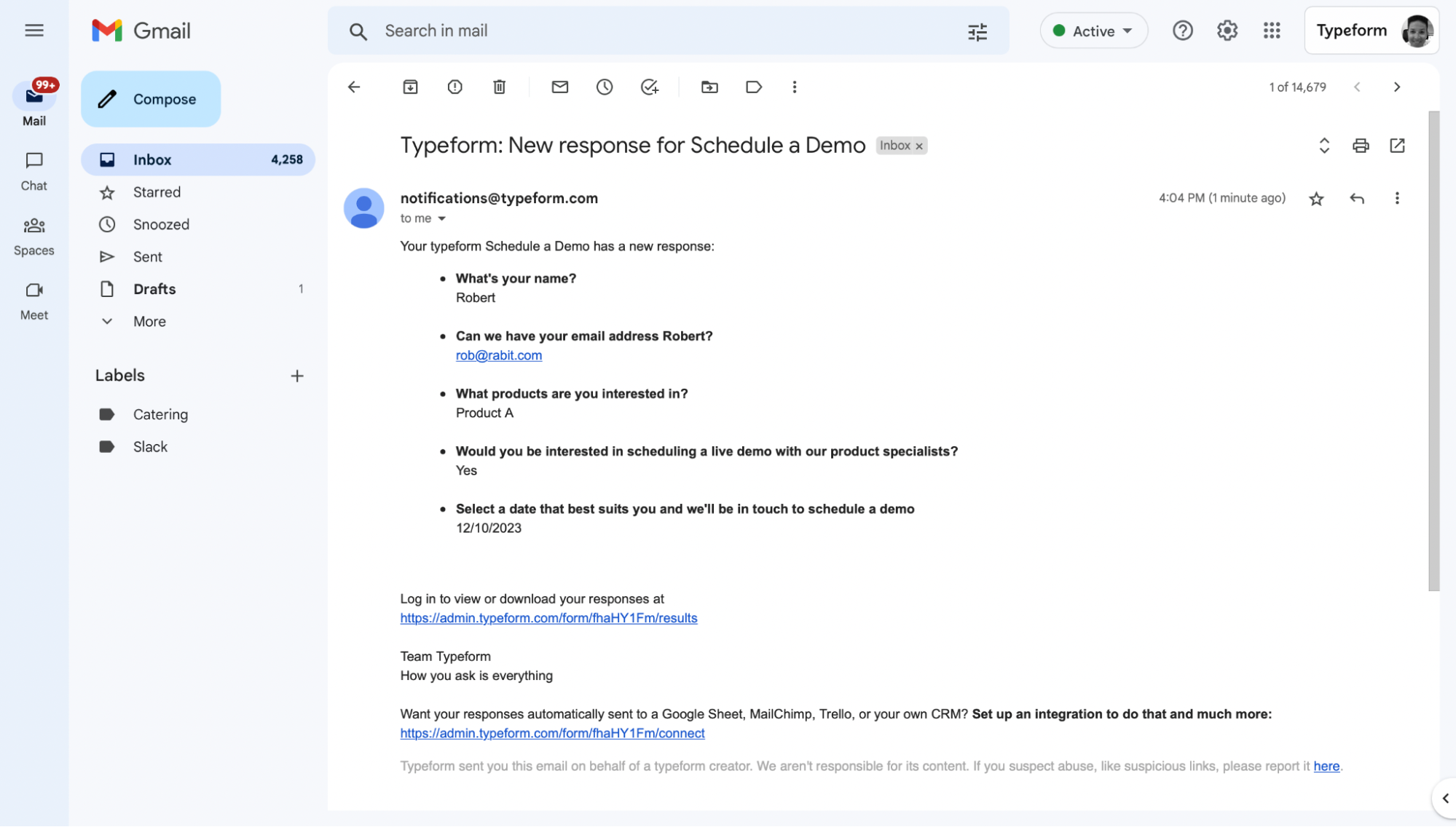The height and width of the screenshot is (827, 1456).
Task: Report this message as spam
Action: (x=455, y=87)
